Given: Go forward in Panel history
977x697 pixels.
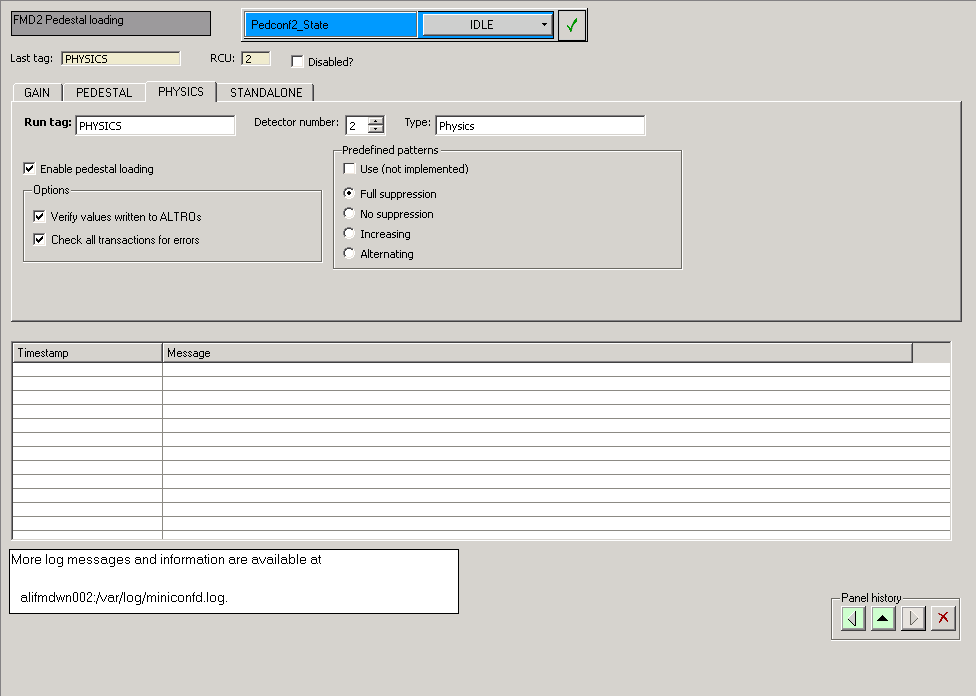Looking at the screenshot, I should (913, 619).
